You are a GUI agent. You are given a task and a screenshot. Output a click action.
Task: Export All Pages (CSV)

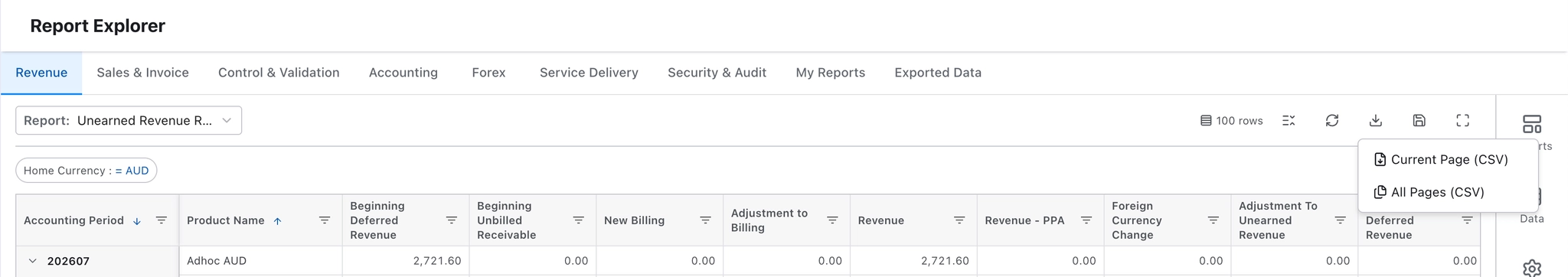pyautogui.click(x=1448, y=192)
